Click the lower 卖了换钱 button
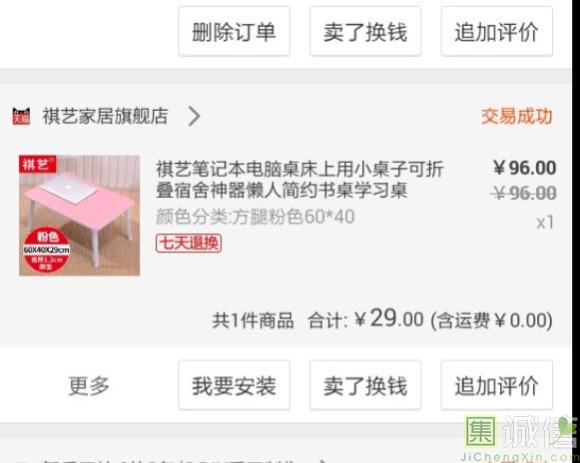The image size is (580, 463). [365, 385]
